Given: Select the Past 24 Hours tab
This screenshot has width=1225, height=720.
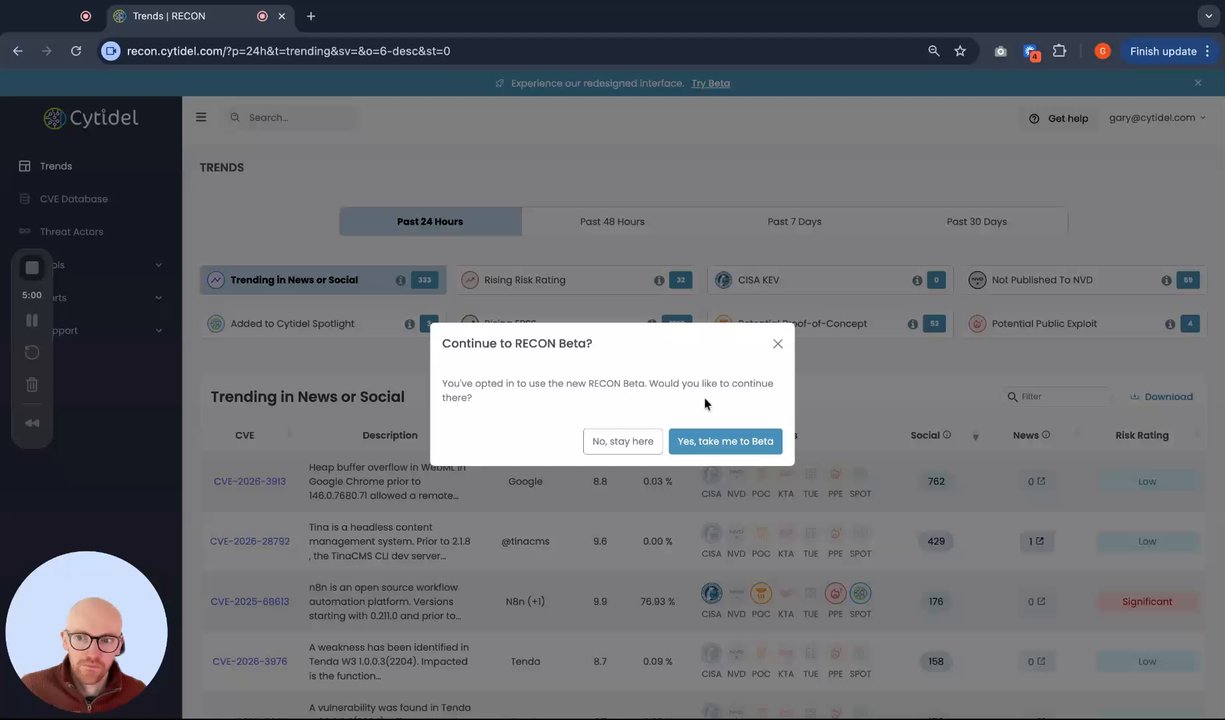Looking at the screenshot, I should coord(430,222).
